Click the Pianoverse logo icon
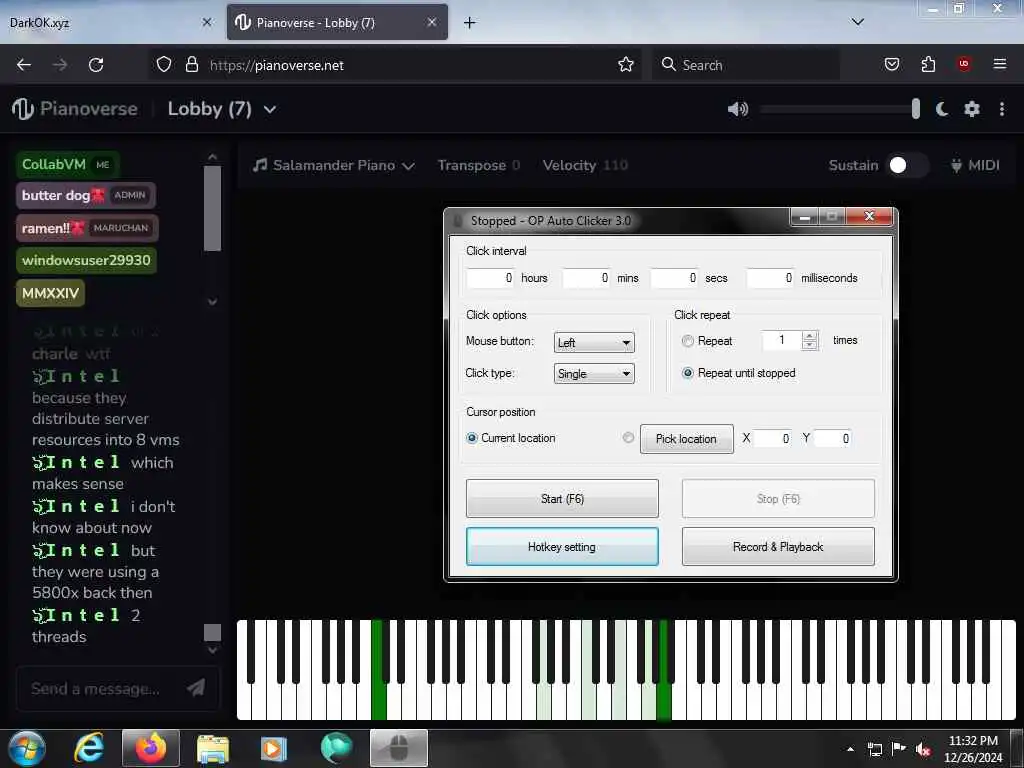1024x768 pixels. [x=23, y=109]
